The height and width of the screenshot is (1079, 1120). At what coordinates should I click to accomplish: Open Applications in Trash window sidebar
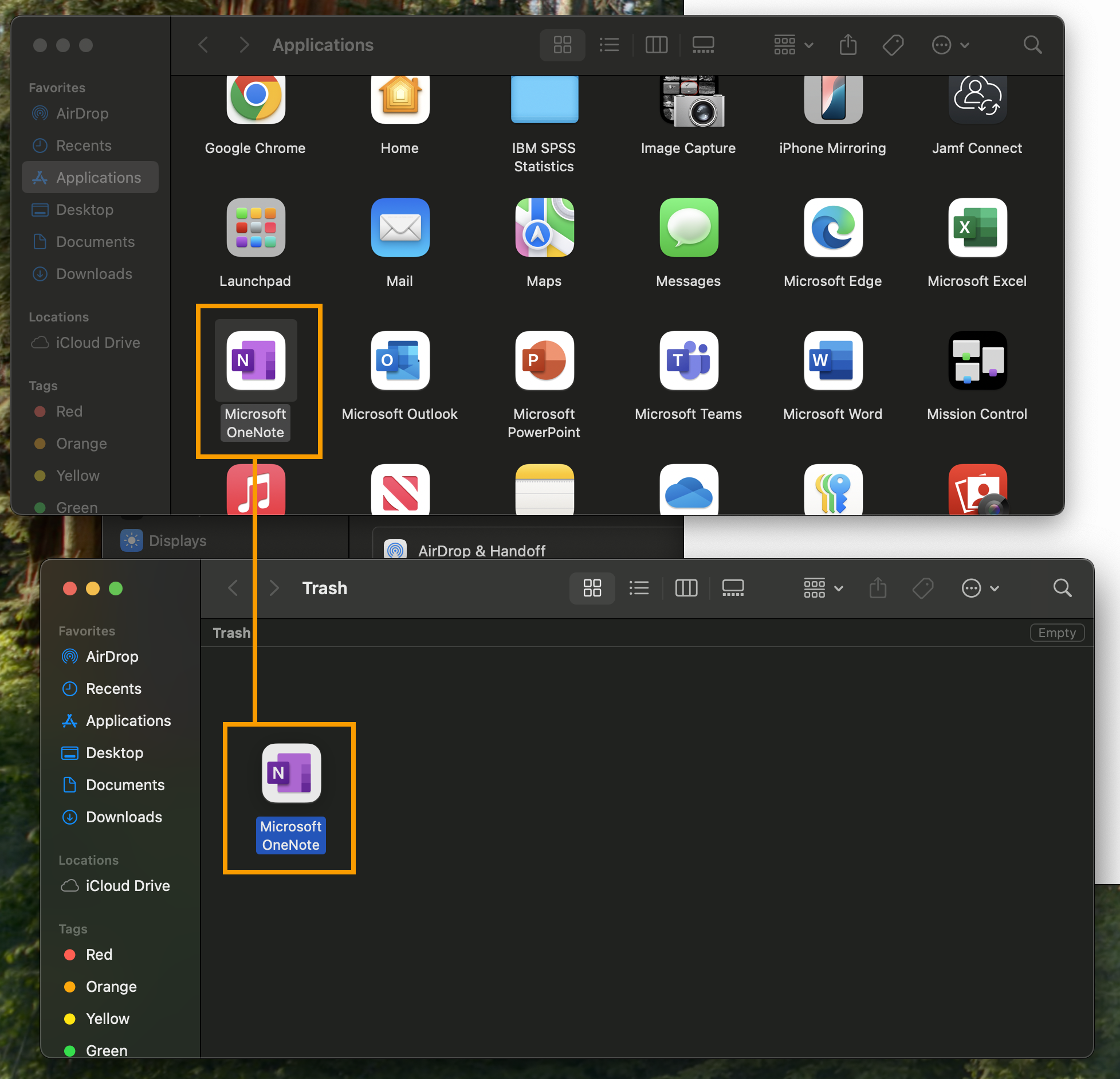pyautogui.click(x=120, y=721)
